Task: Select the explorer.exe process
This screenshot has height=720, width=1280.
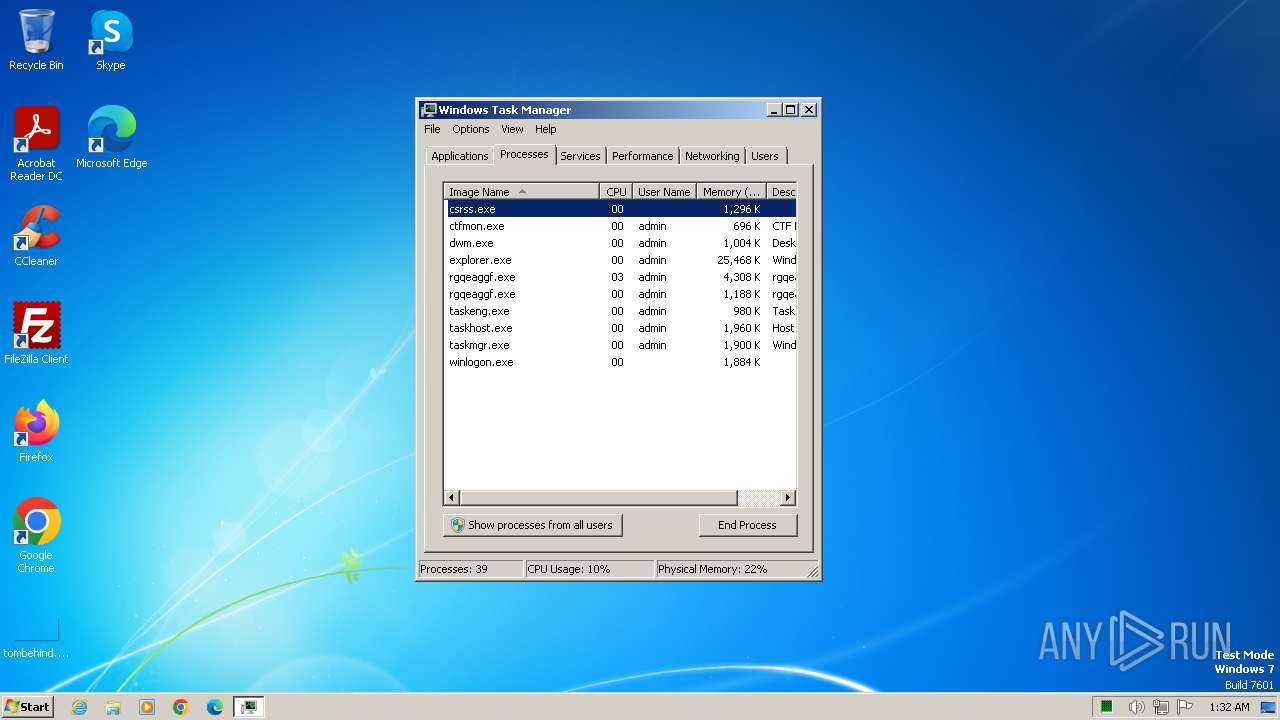Action: [621, 260]
